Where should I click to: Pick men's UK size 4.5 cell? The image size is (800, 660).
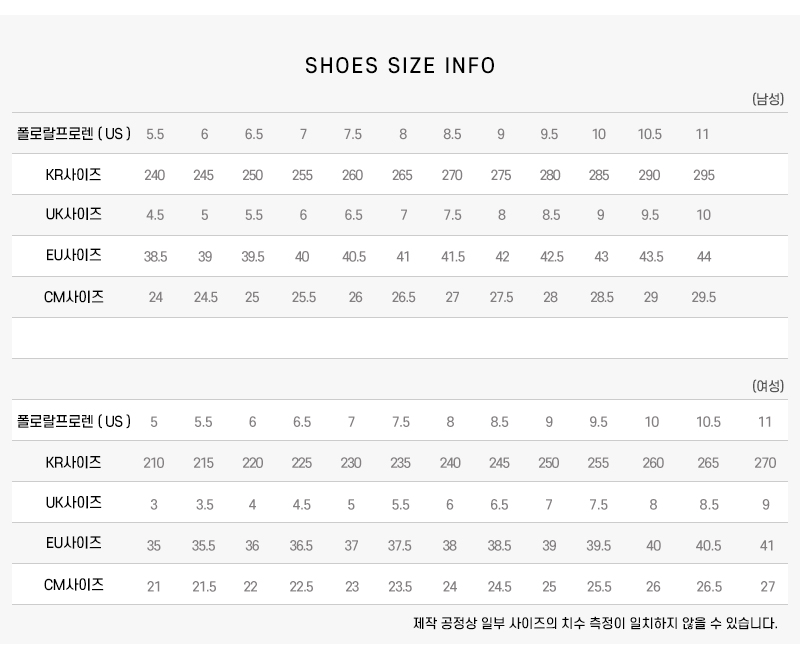click(155, 215)
